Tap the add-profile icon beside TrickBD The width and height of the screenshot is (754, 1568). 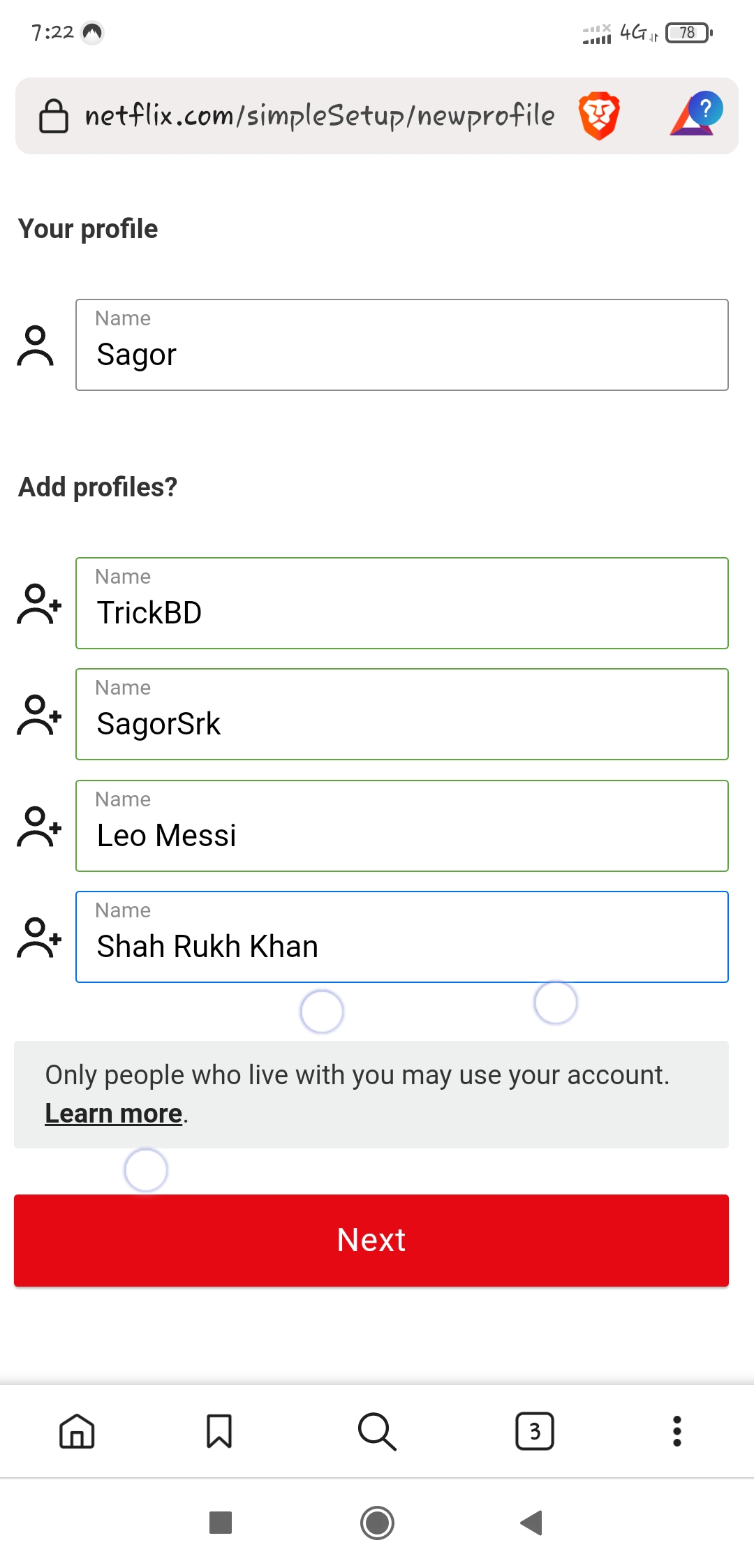39,604
